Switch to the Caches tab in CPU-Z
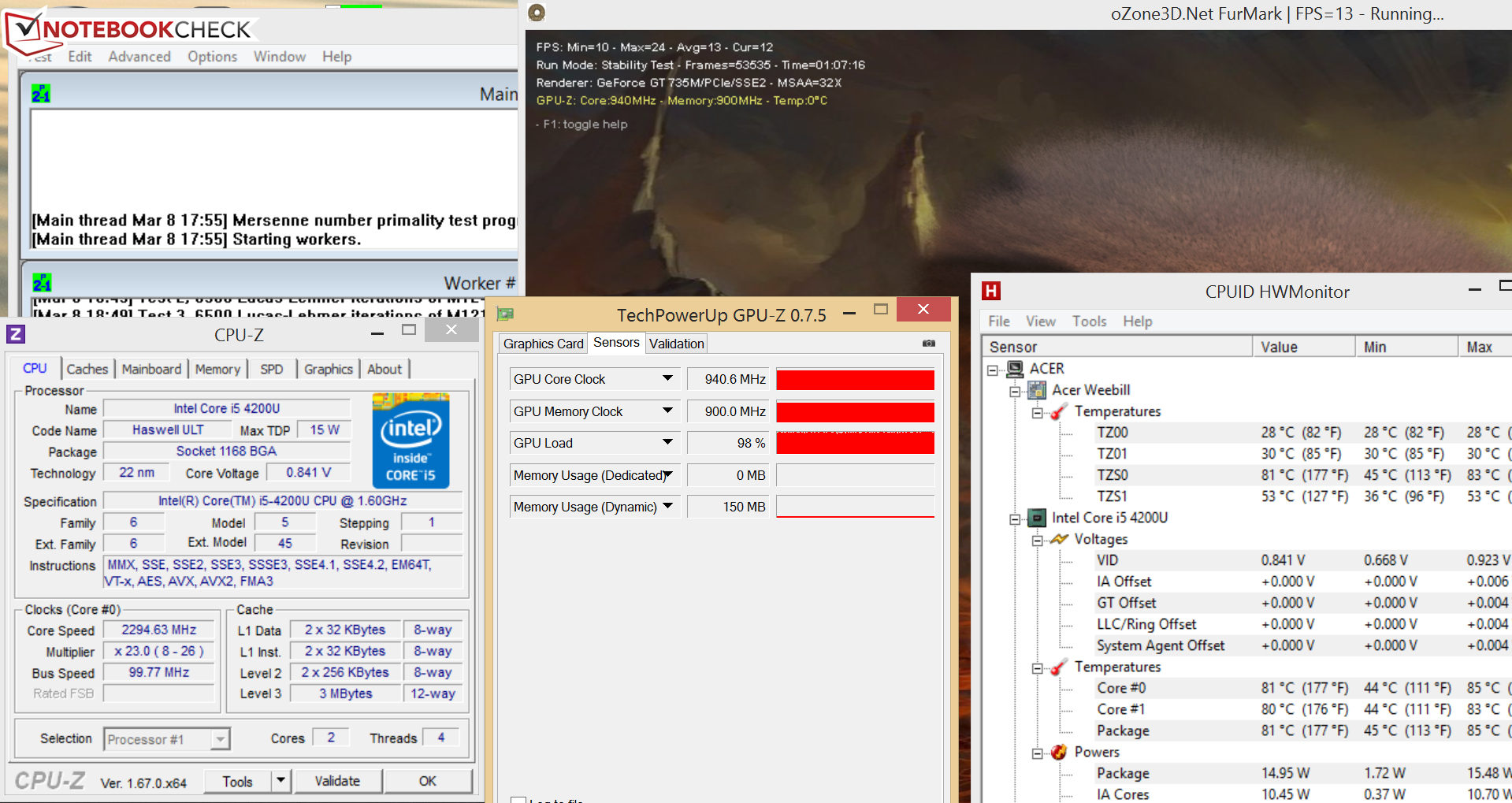The image size is (1512, 803). (x=87, y=369)
